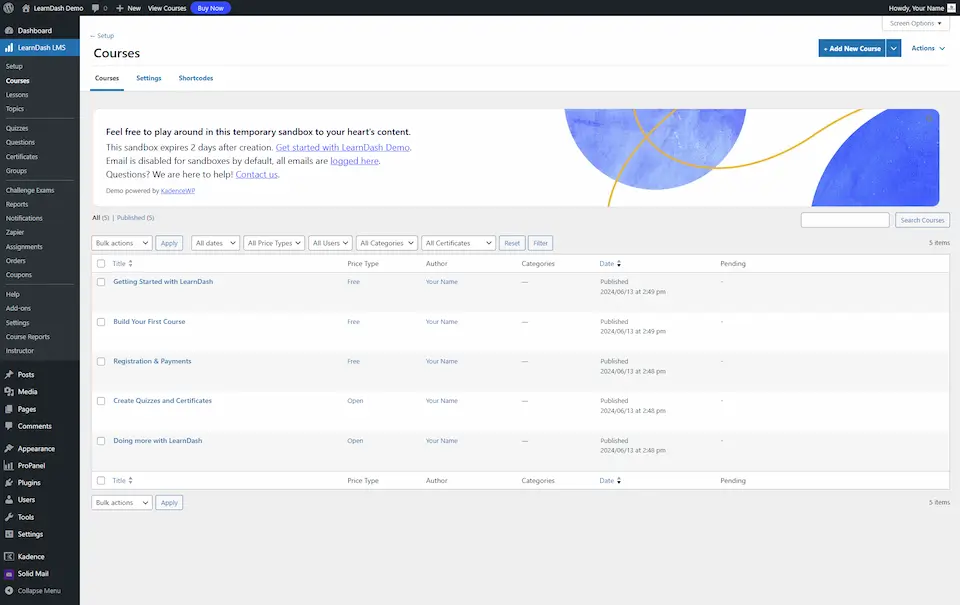Image resolution: width=960 pixels, height=605 pixels.
Task: Click the Appearance brush icon
Action: coord(9,449)
